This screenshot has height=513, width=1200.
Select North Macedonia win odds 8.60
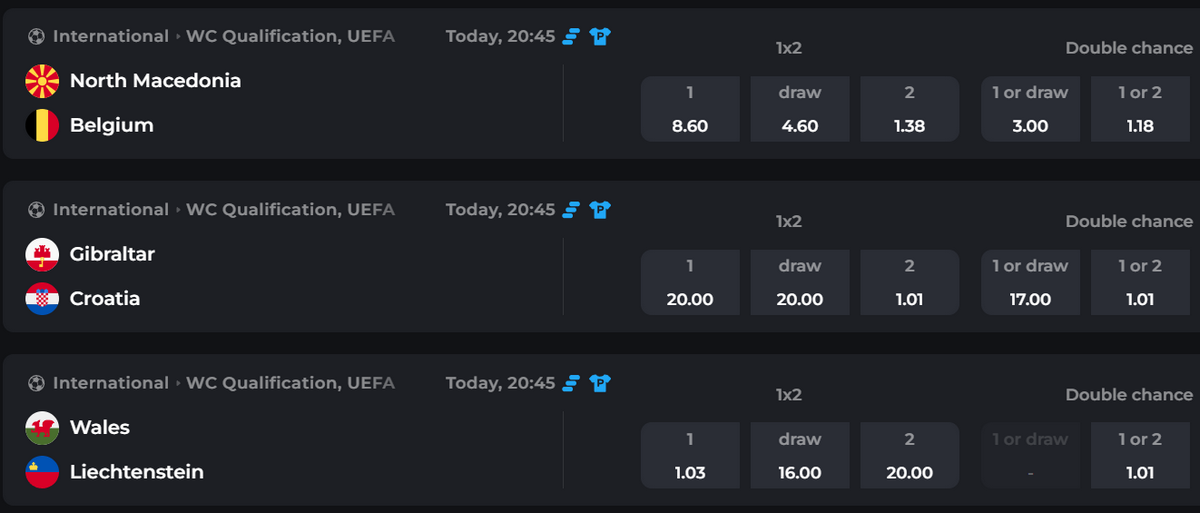[690, 110]
